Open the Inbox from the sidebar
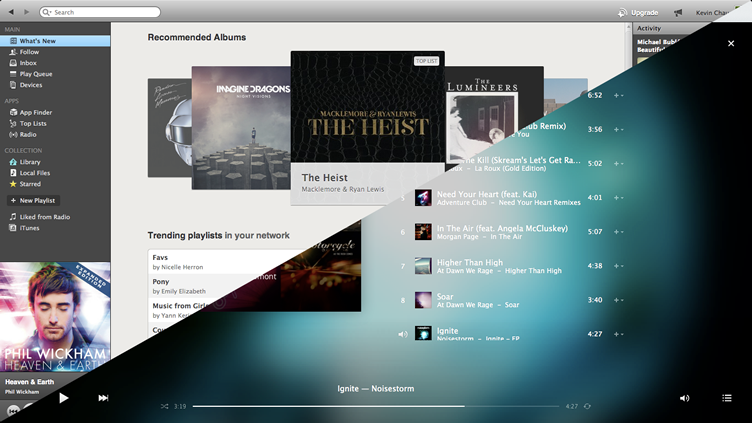 point(28,63)
